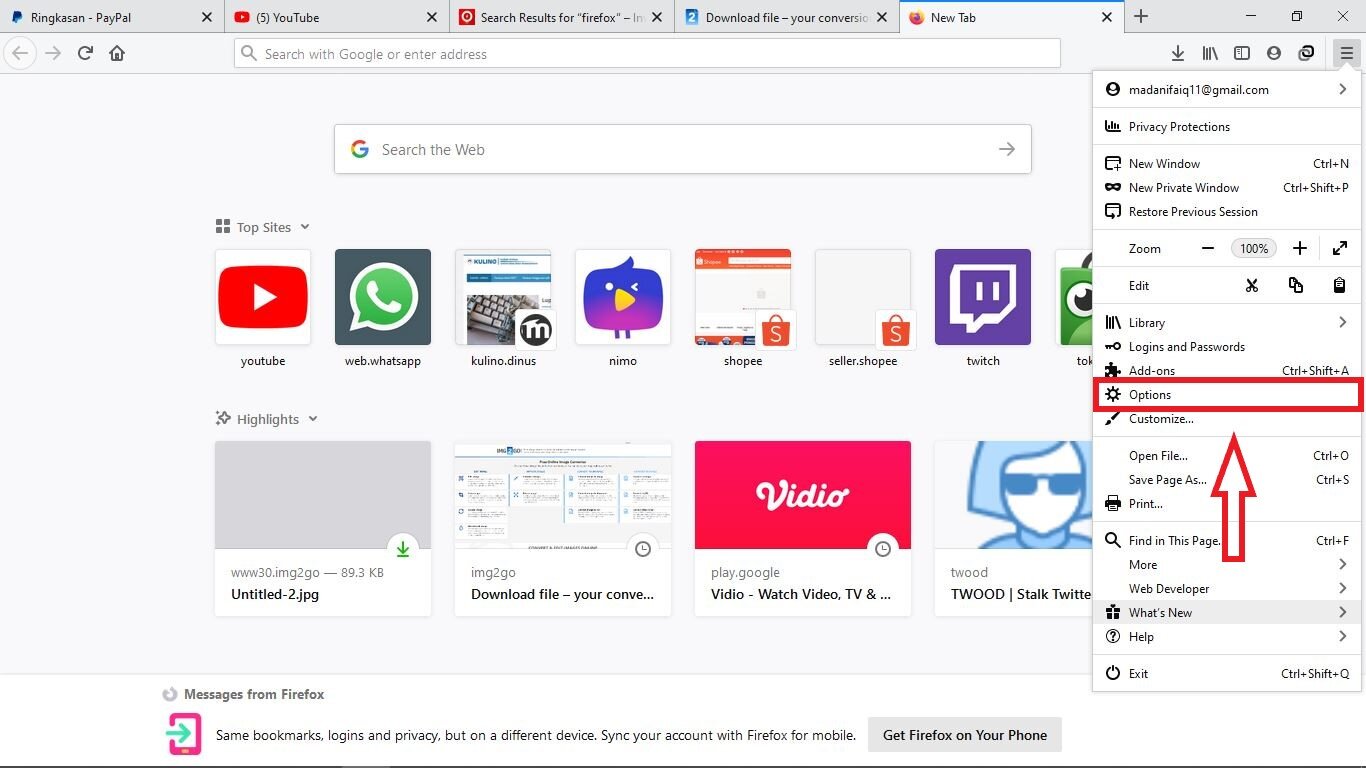Expand the Help submenu
Viewport: 1366px width, 768px height.
coord(1342,636)
